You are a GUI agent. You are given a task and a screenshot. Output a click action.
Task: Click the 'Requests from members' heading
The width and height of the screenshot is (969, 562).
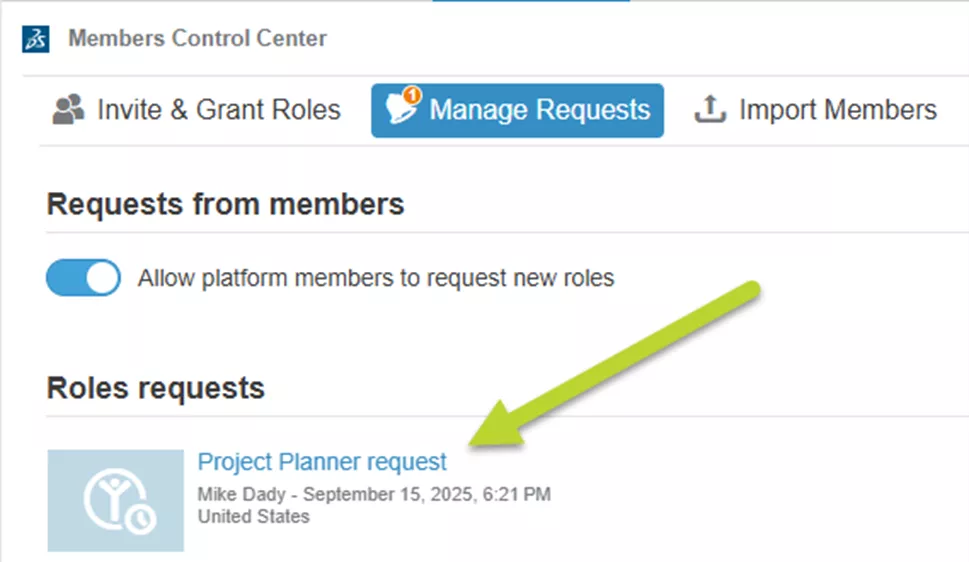tap(225, 204)
